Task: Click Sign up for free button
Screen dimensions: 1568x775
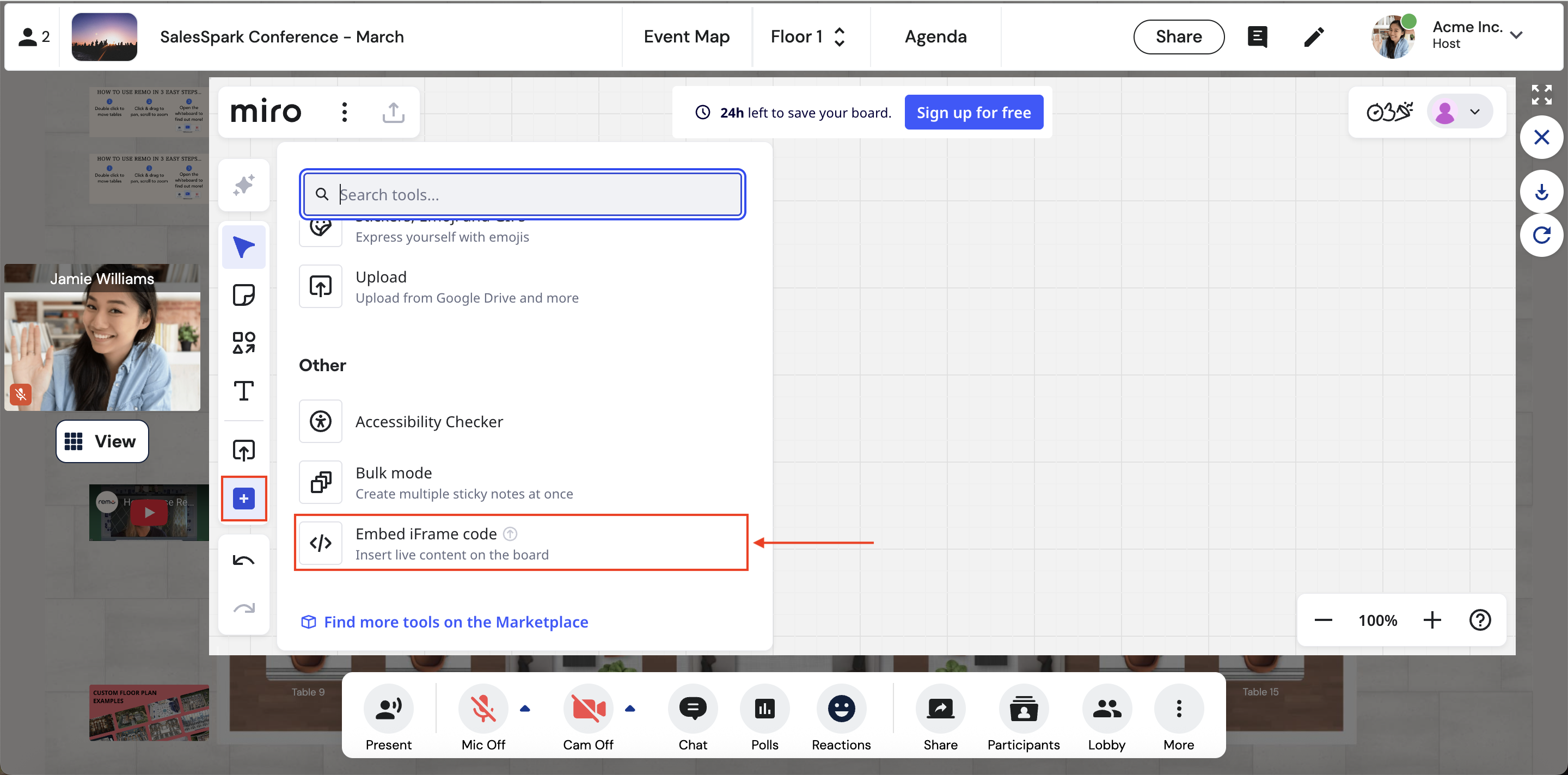Action: point(973,113)
